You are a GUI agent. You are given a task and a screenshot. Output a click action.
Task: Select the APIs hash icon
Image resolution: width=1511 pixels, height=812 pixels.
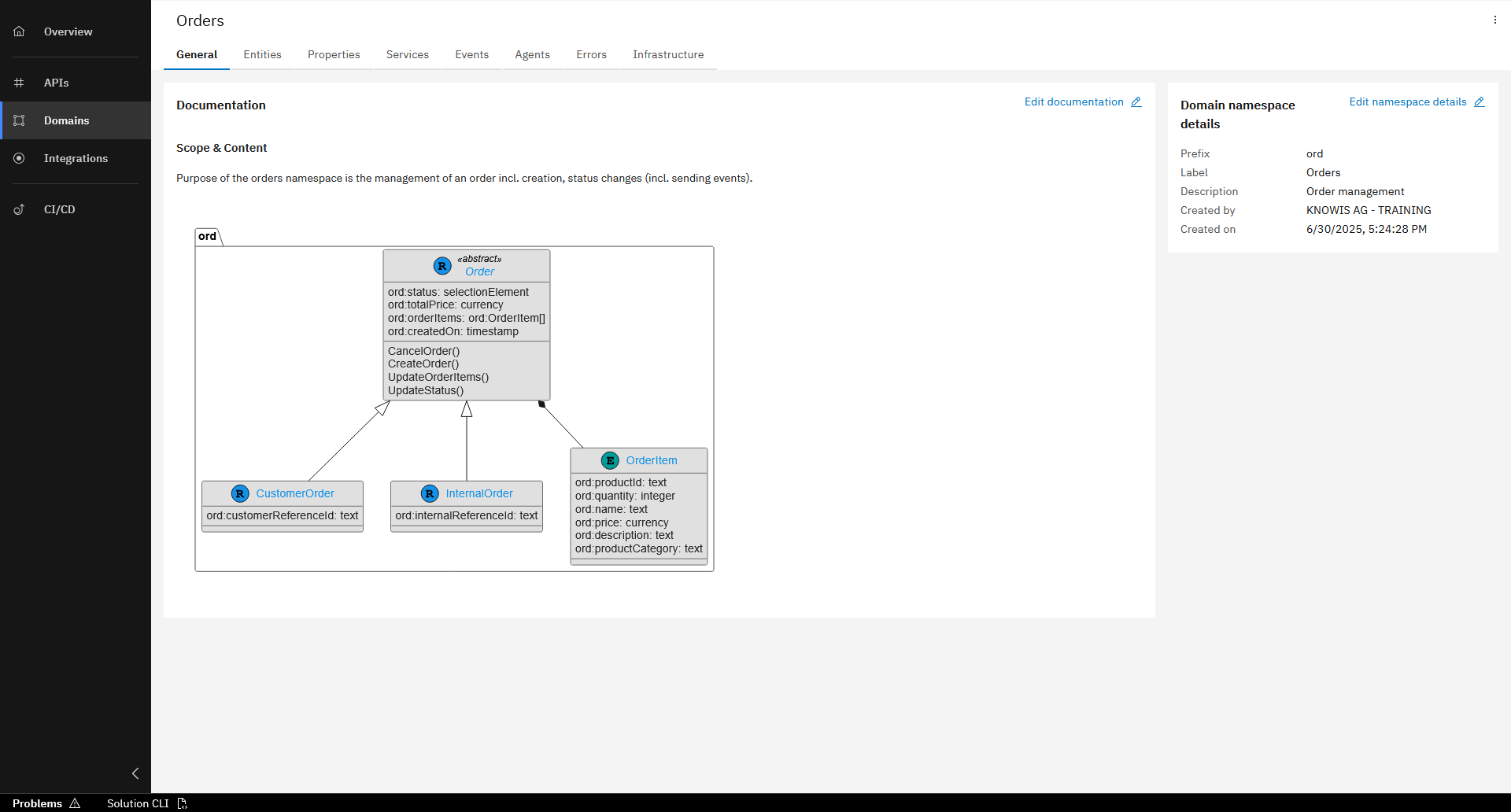coord(19,82)
